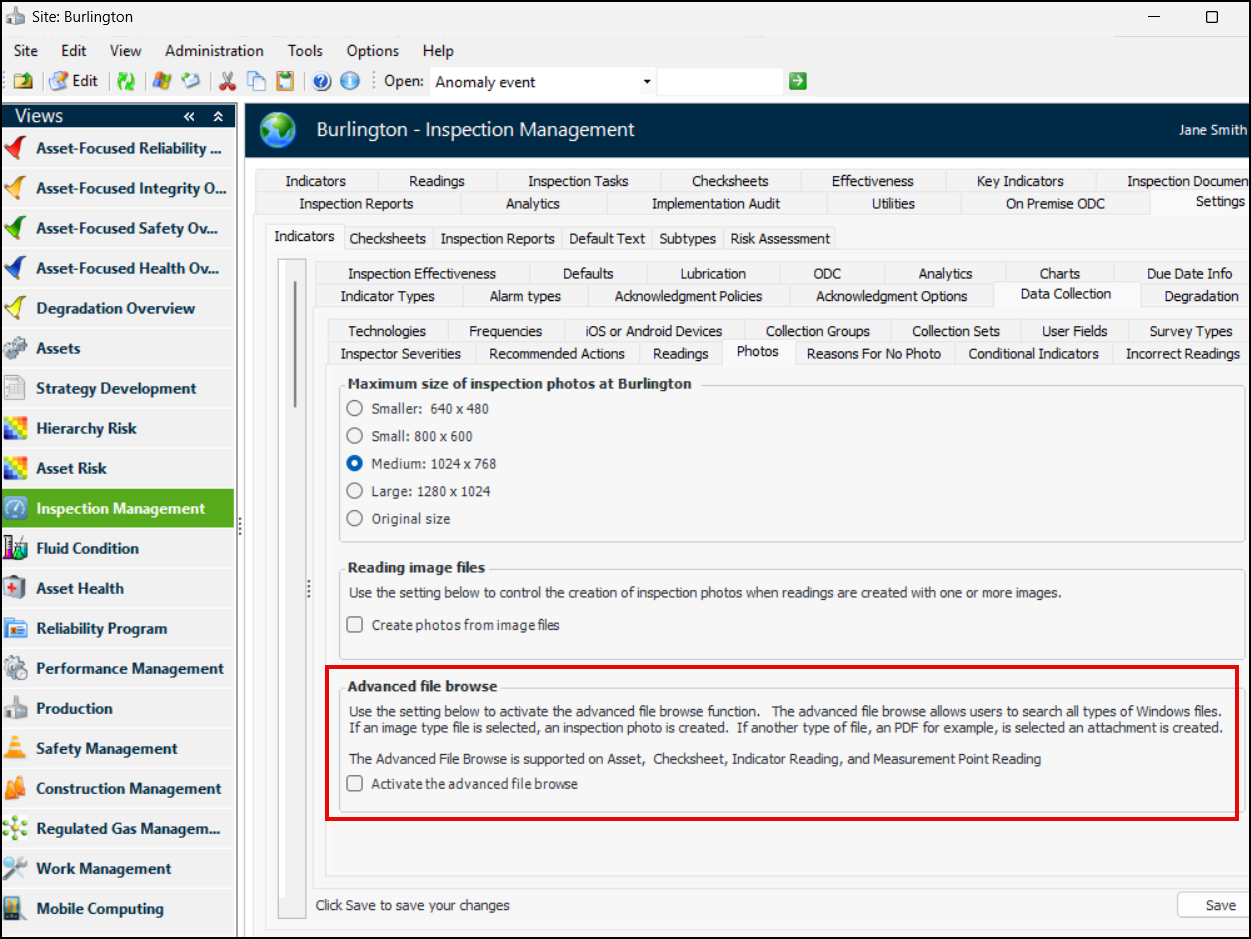Open Asset-Focused Safety view
Image resolution: width=1251 pixels, height=939 pixels.
tap(118, 228)
